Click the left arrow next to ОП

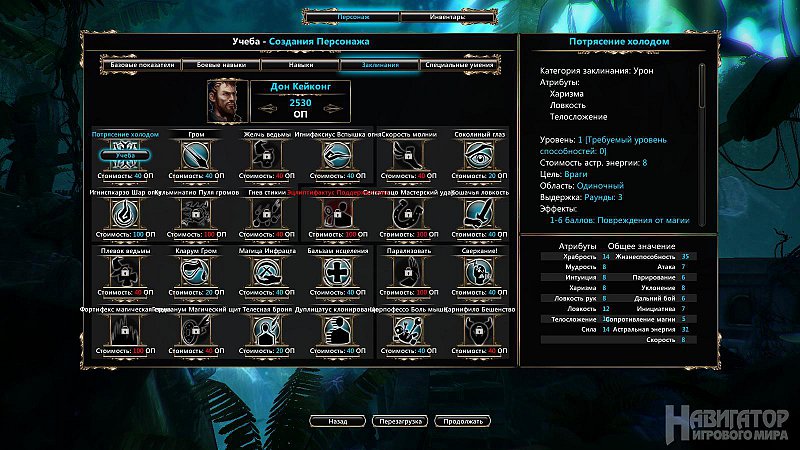point(268,108)
